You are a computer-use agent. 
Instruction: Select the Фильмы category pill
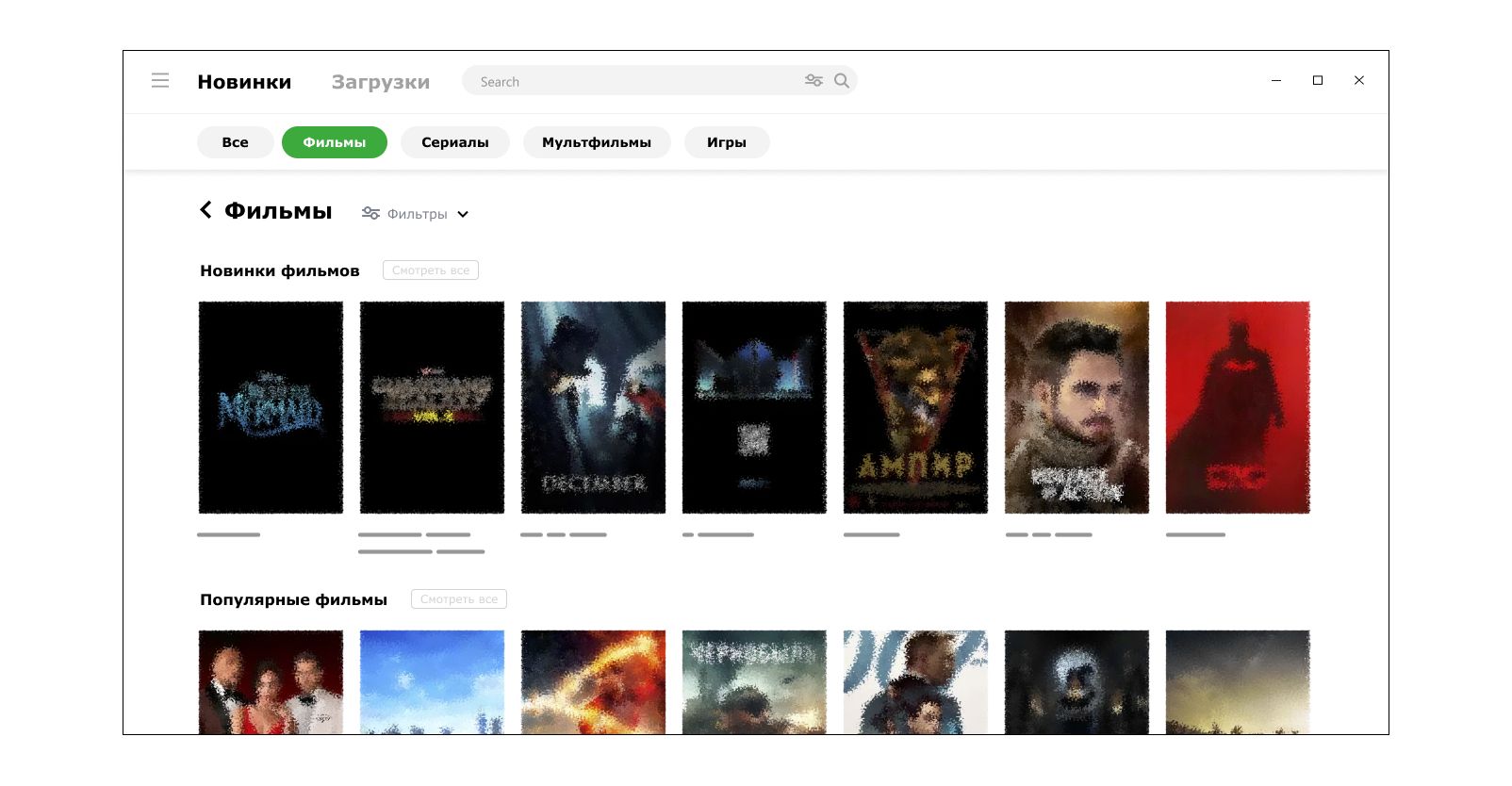335,142
